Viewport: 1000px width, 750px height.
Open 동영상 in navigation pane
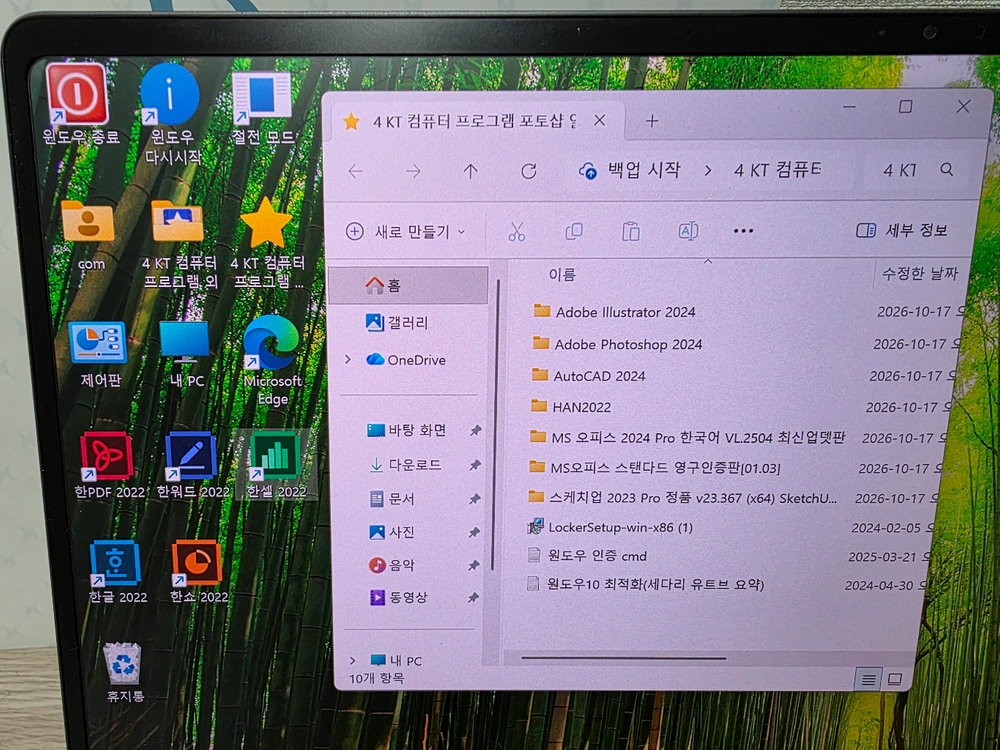coord(399,598)
